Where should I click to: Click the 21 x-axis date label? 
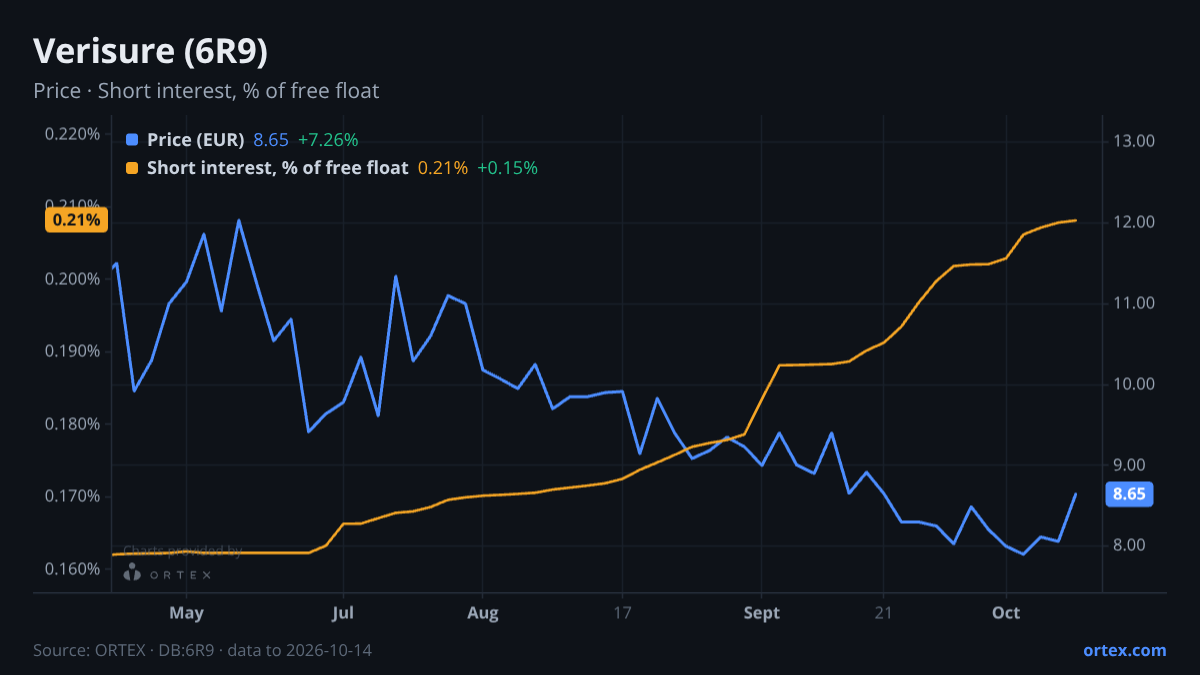883,613
